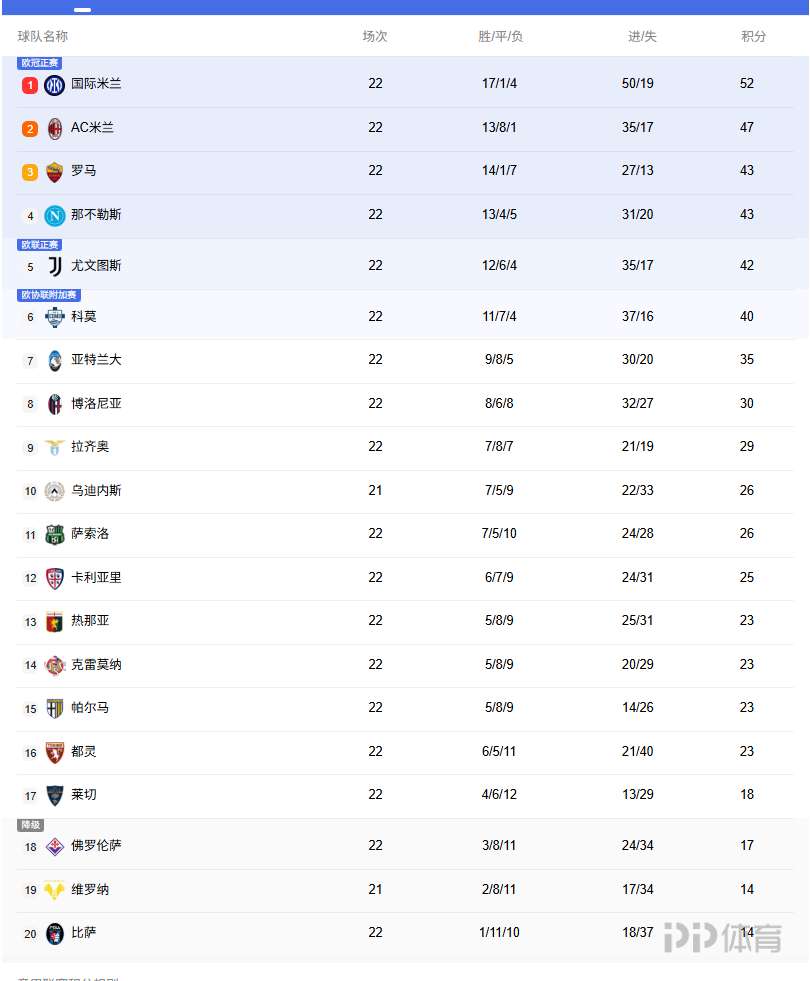Image resolution: width=810 pixels, height=981 pixels.
Task: Click the Parma (帕尔马) club crest
Action: click(54, 708)
